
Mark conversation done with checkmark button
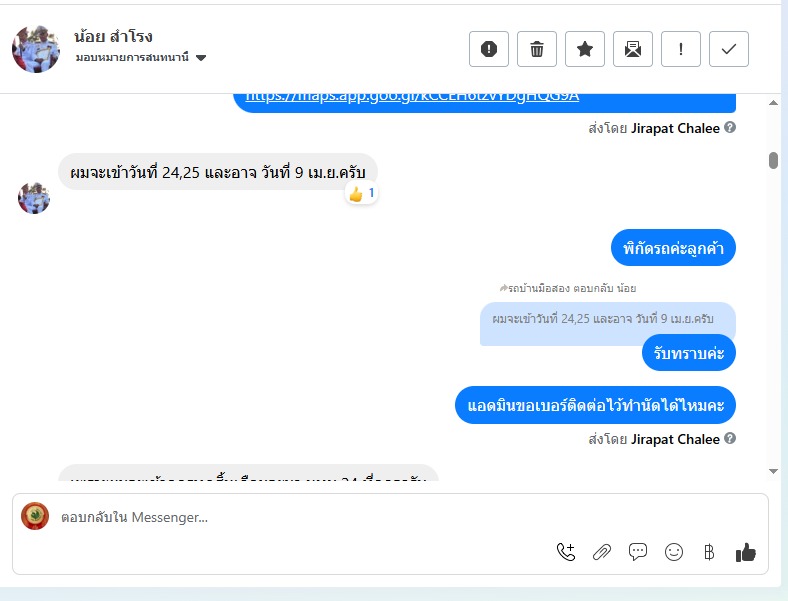coord(729,49)
